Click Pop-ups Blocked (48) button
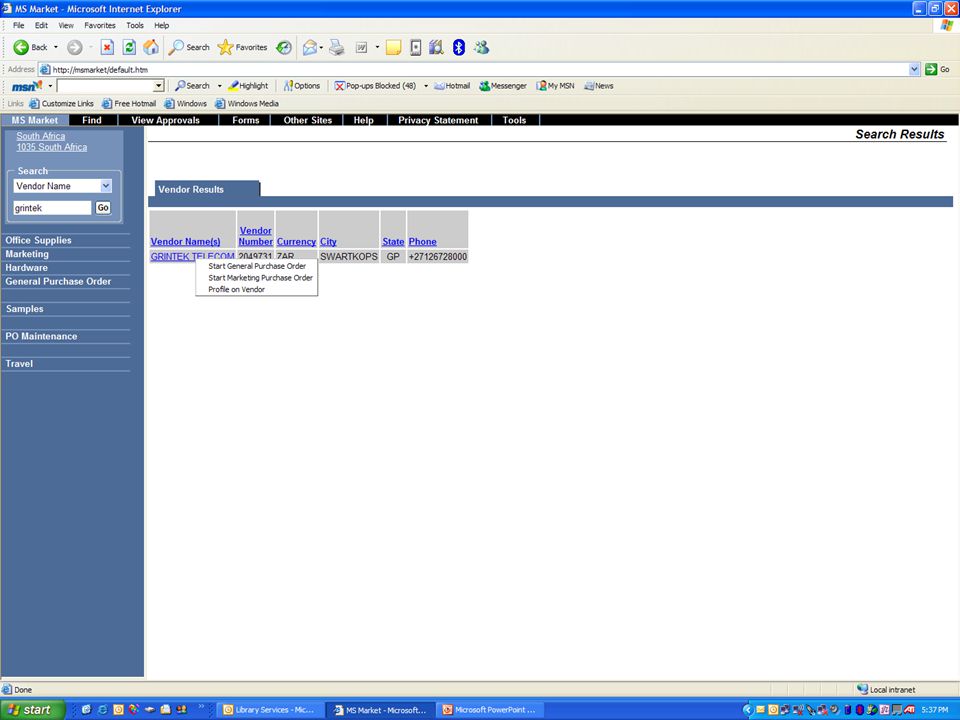This screenshot has height=720, width=960. click(x=375, y=86)
